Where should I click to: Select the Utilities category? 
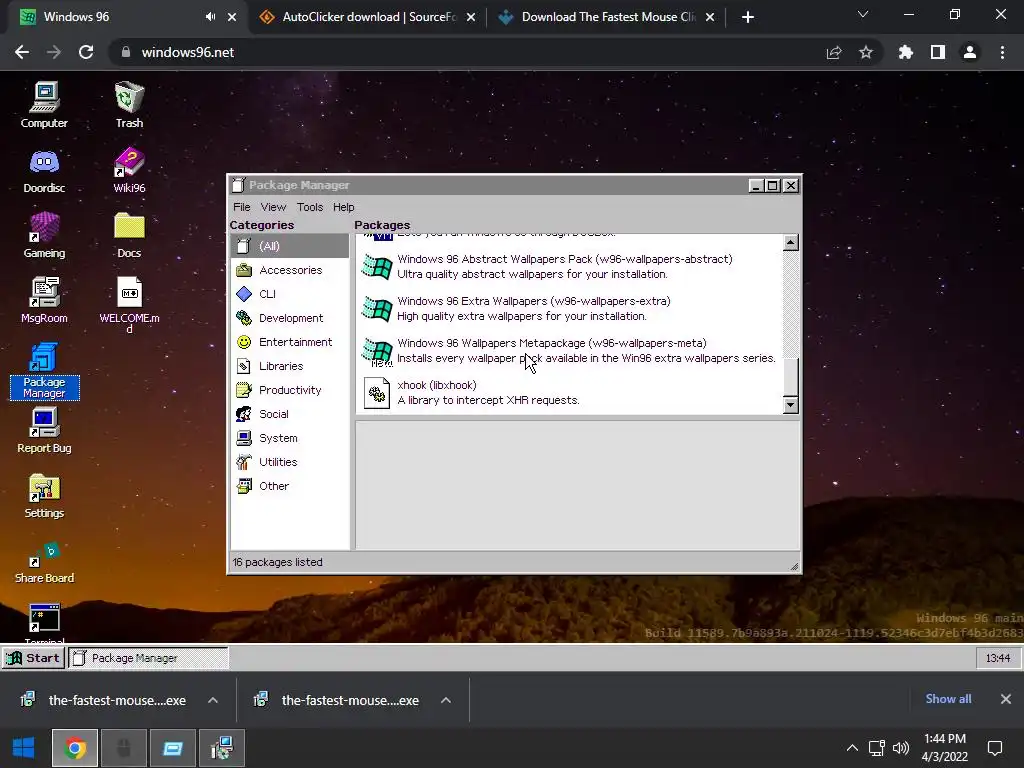(290, 462)
